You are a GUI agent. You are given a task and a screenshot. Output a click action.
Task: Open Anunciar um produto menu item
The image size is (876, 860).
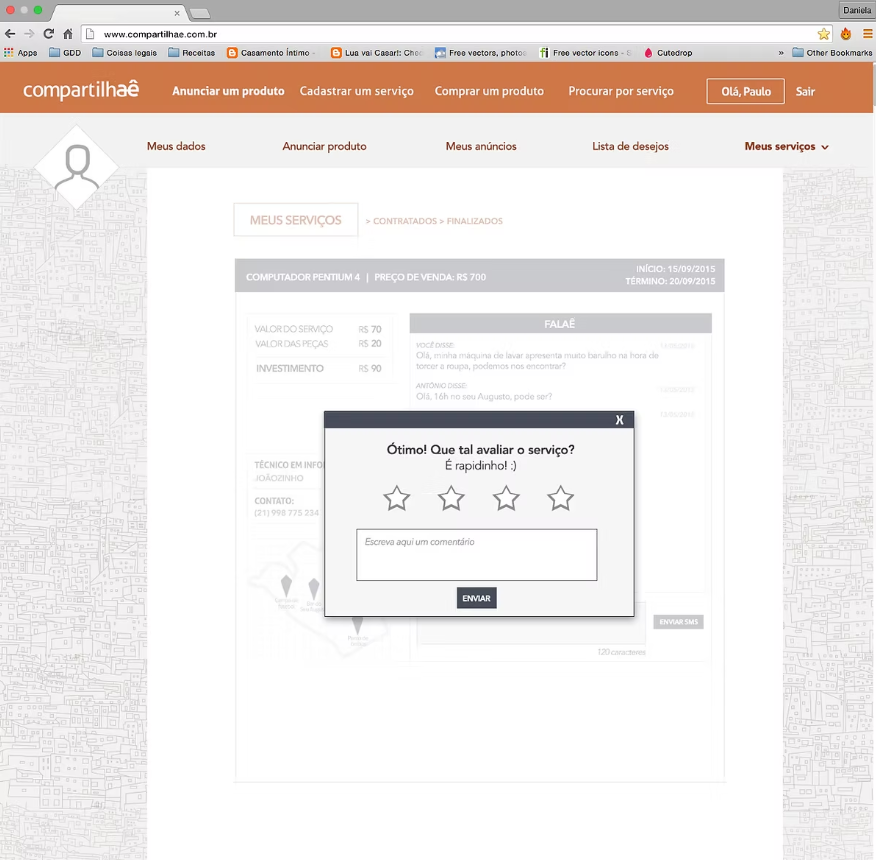pos(228,92)
